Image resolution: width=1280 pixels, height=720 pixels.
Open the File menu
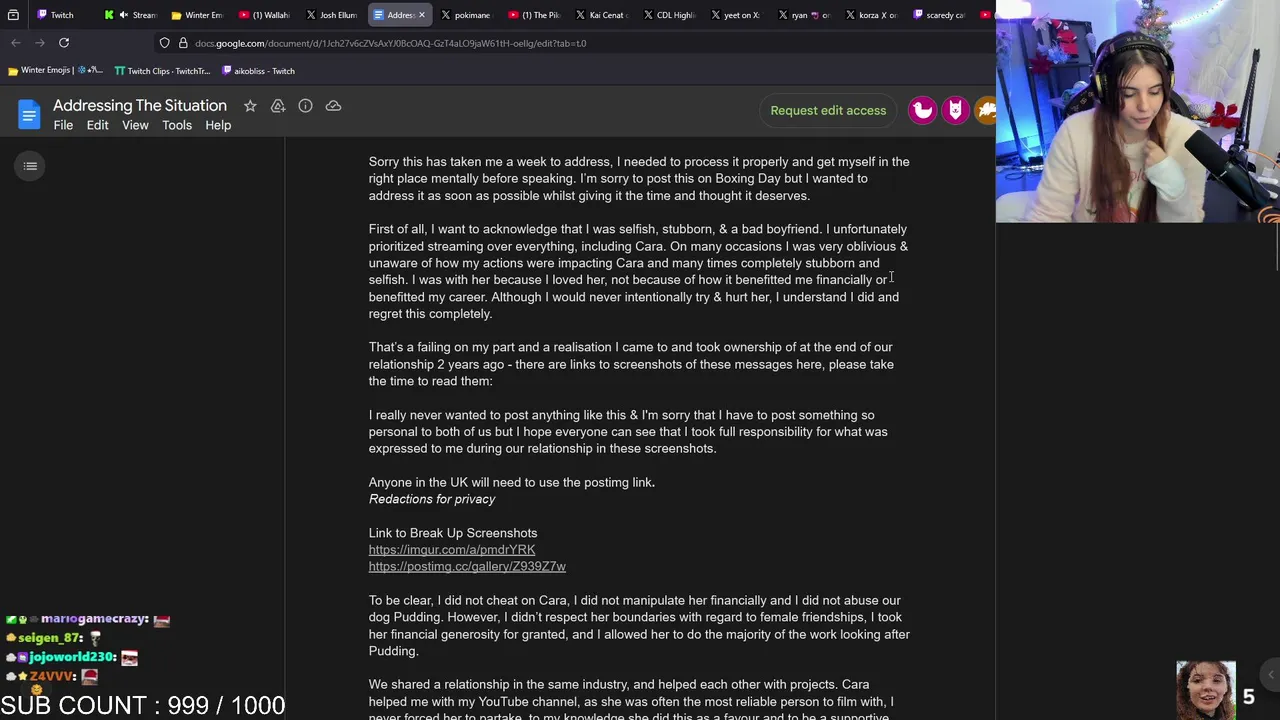(x=63, y=125)
